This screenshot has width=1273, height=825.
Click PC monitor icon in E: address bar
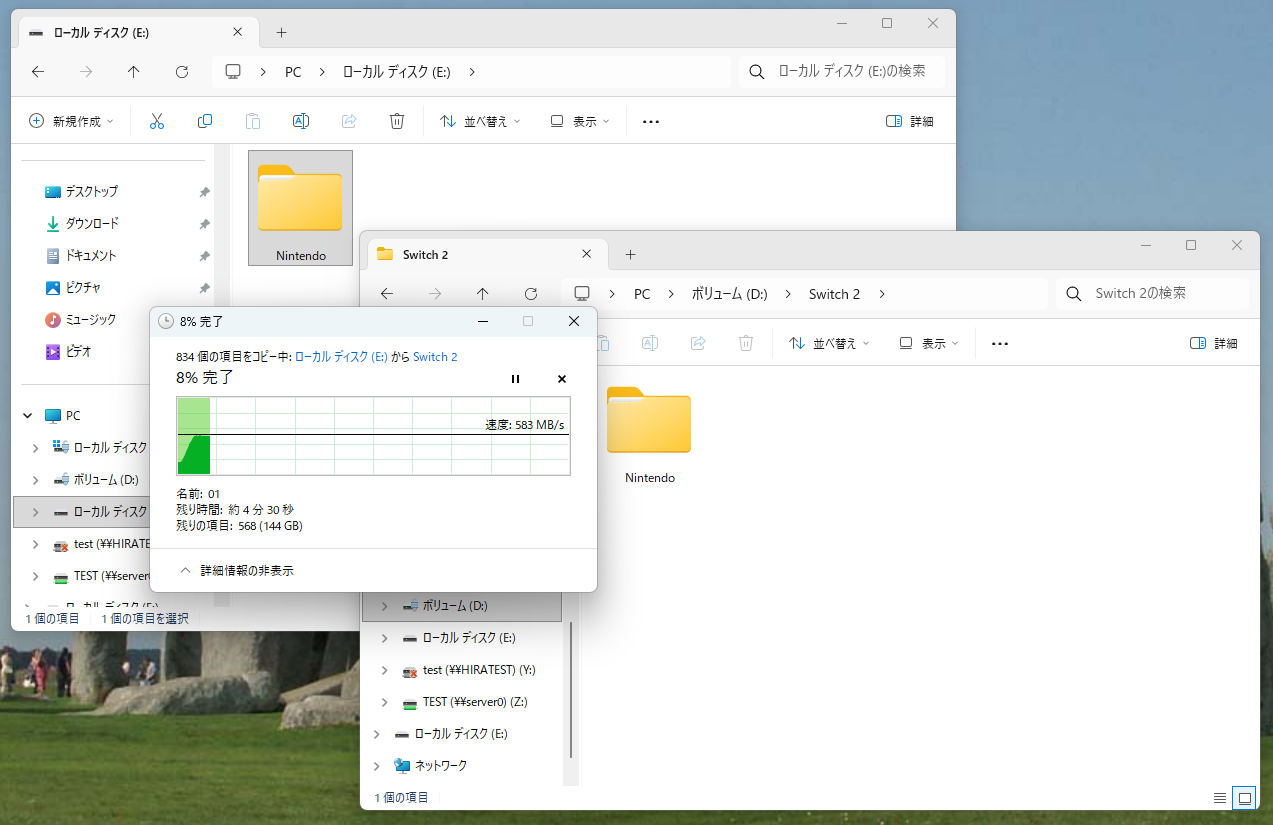coord(234,72)
